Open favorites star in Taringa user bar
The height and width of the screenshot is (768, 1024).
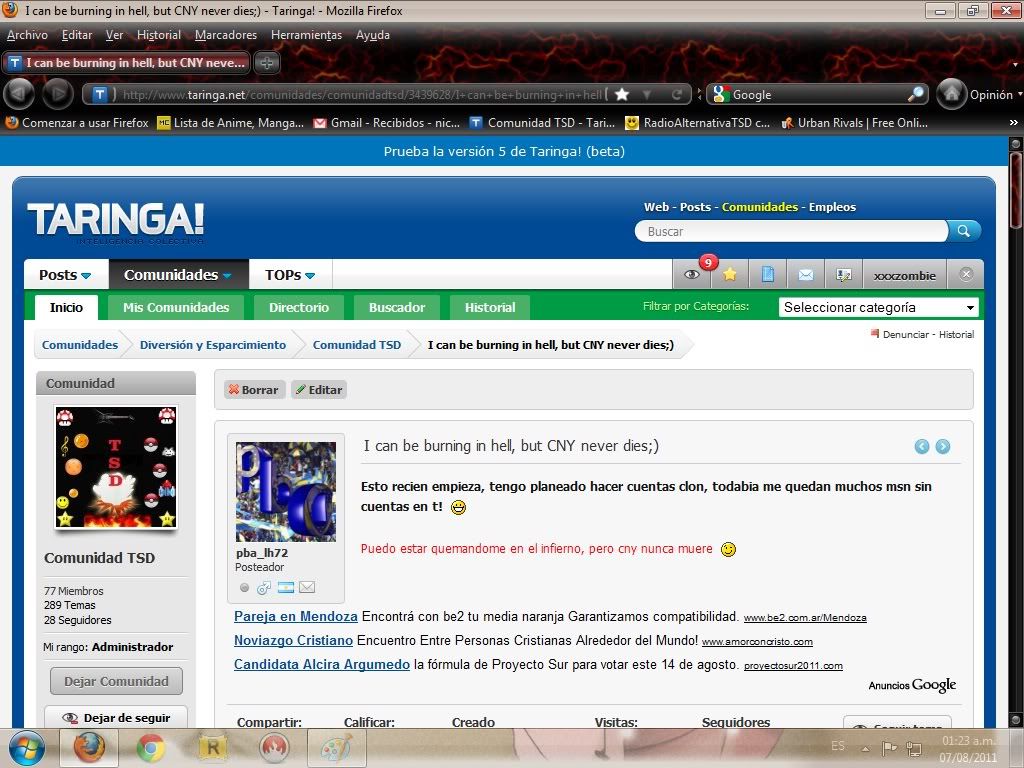pos(729,275)
